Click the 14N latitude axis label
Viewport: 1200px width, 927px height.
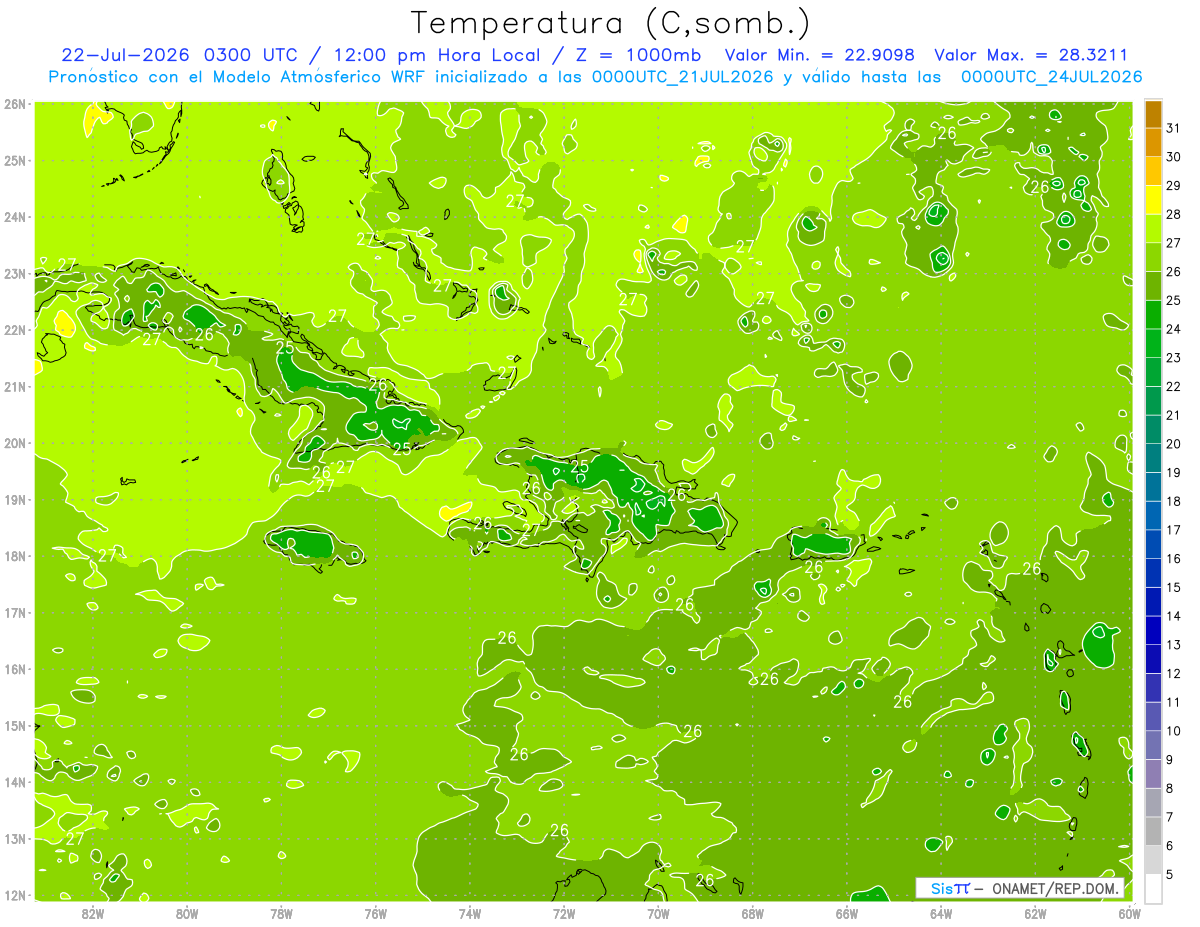(x=15, y=782)
